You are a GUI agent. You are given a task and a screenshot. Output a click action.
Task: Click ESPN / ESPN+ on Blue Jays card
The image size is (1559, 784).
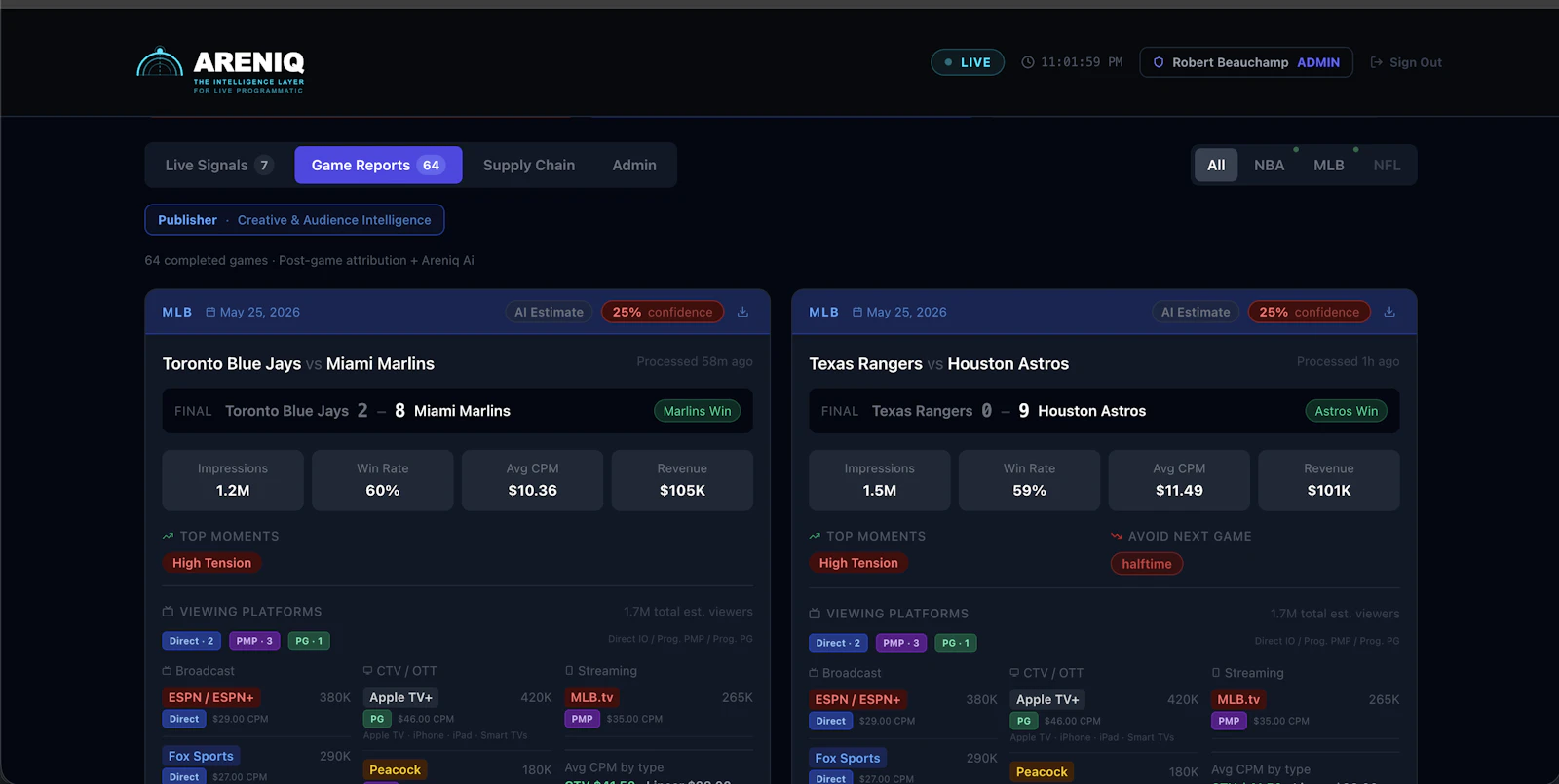(x=211, y=697)
